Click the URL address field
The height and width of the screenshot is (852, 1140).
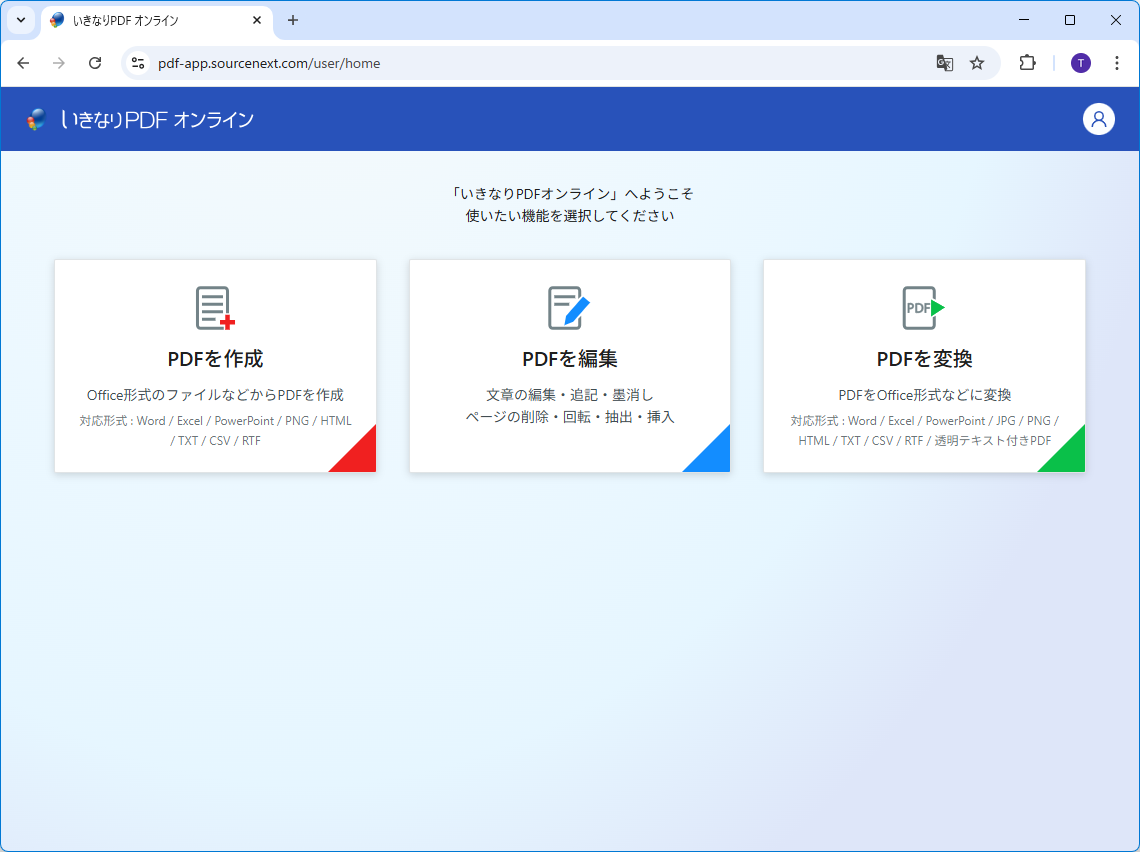coord(500,63)
